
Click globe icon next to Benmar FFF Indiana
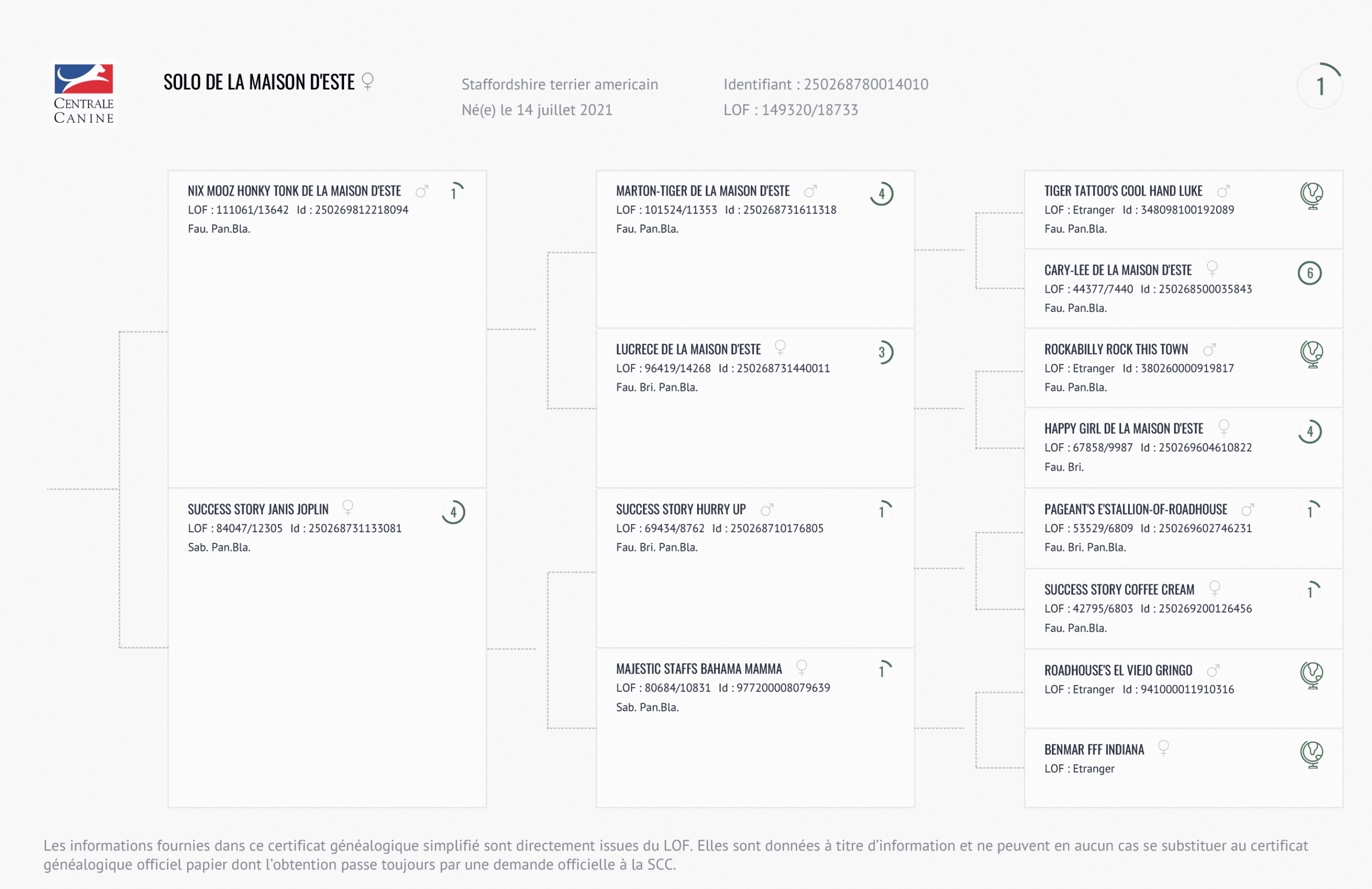1311,753
